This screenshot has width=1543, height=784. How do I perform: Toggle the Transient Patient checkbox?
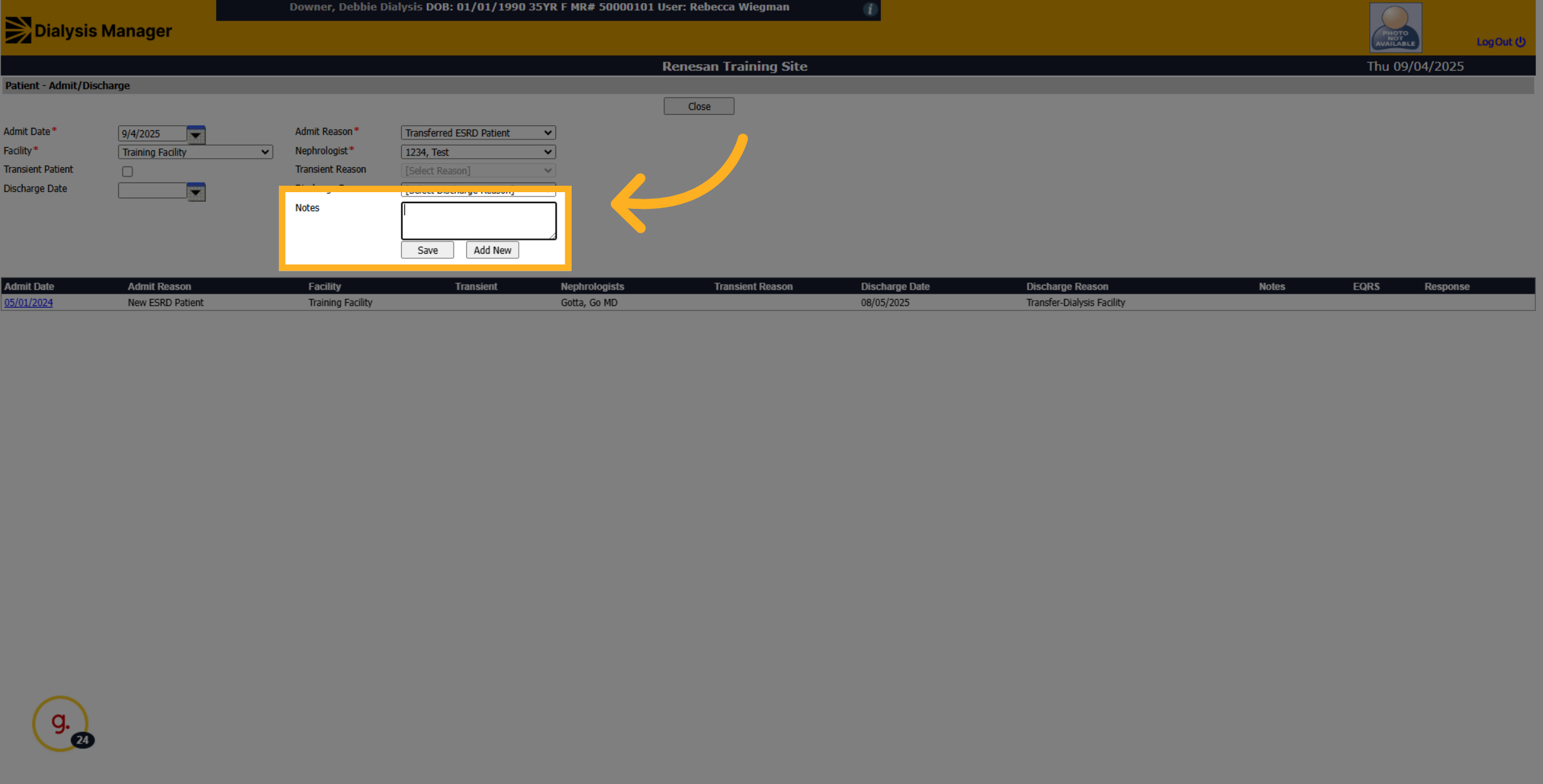click(x=127, y=171)
